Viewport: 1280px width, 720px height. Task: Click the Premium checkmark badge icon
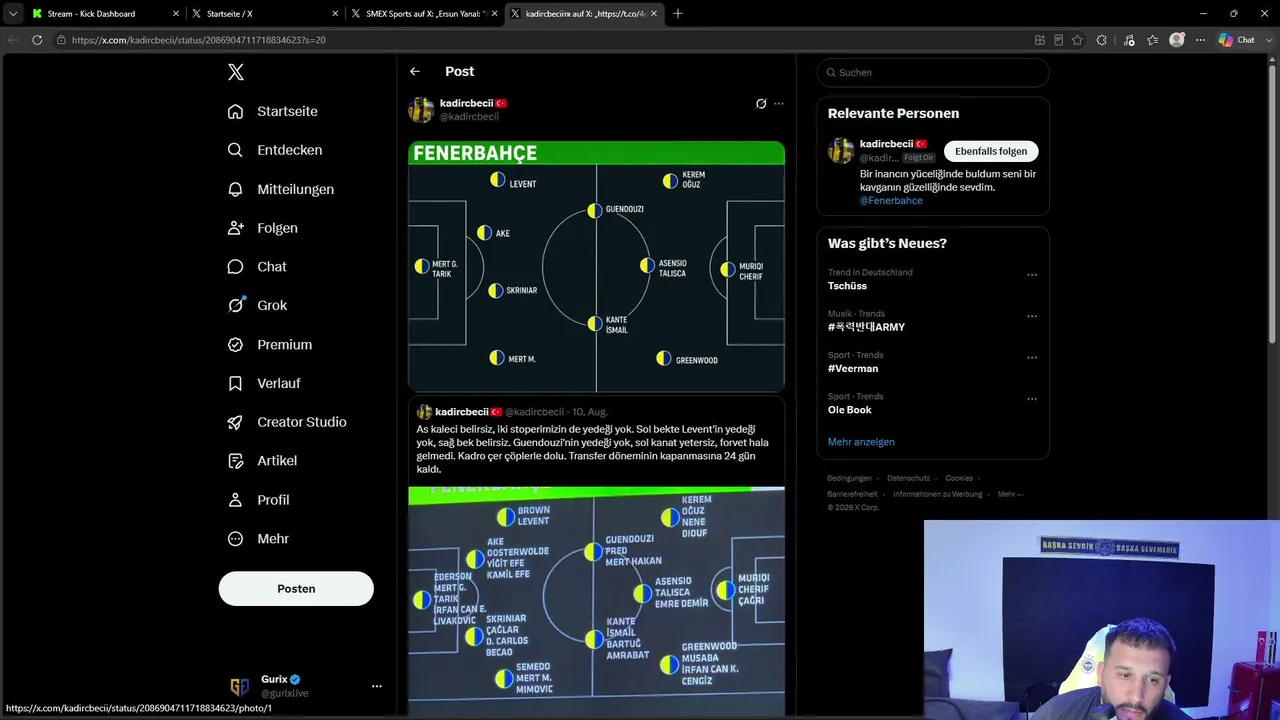(235, 344)
